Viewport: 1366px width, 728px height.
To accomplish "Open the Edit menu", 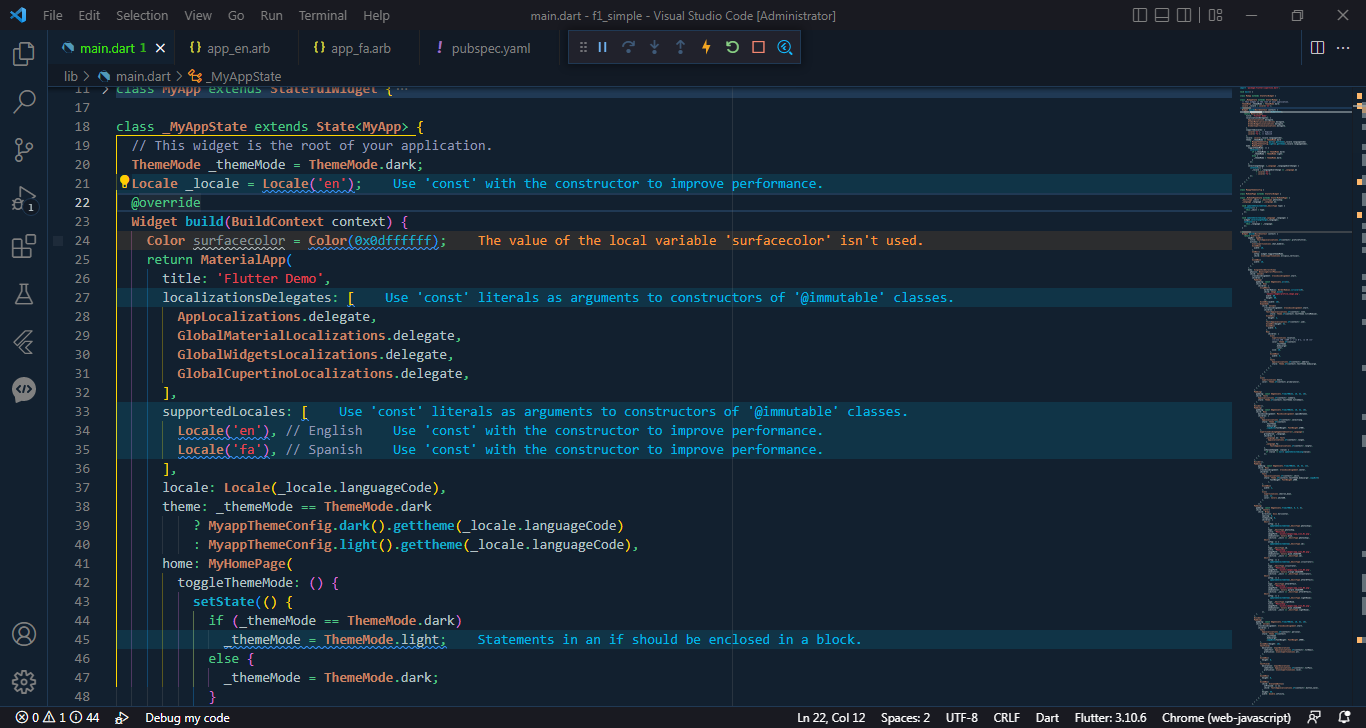I will point(89,15).
